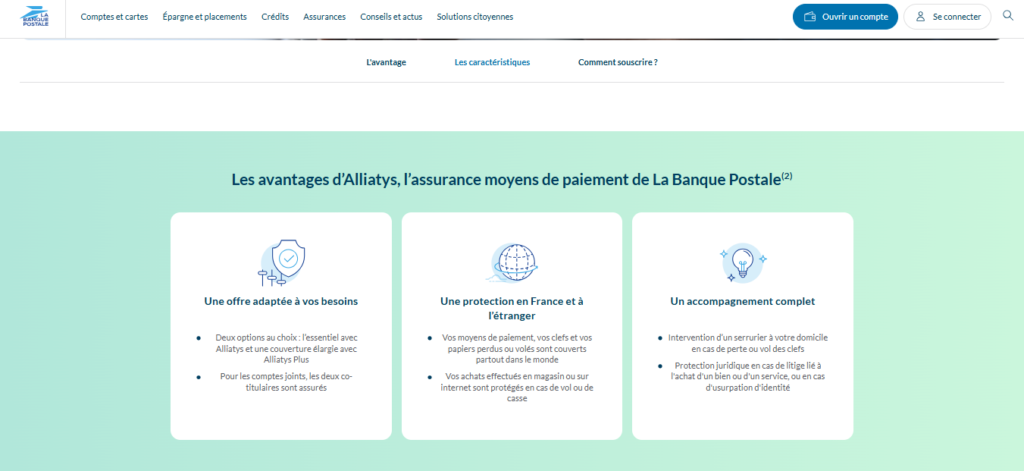
Task: Click the bullet text Intervention d'un serrurier
Action: click(748, 343)
